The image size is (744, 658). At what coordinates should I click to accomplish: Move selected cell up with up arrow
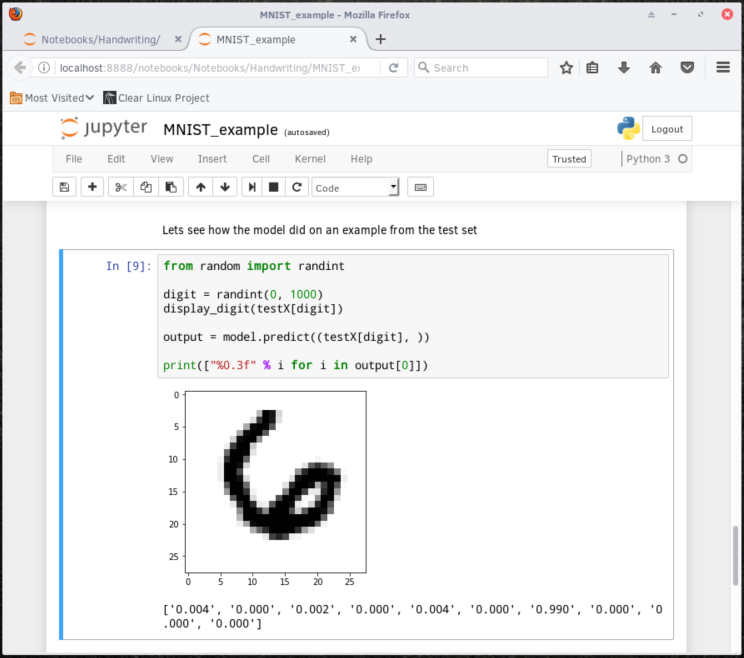click(x=201, y=187)
